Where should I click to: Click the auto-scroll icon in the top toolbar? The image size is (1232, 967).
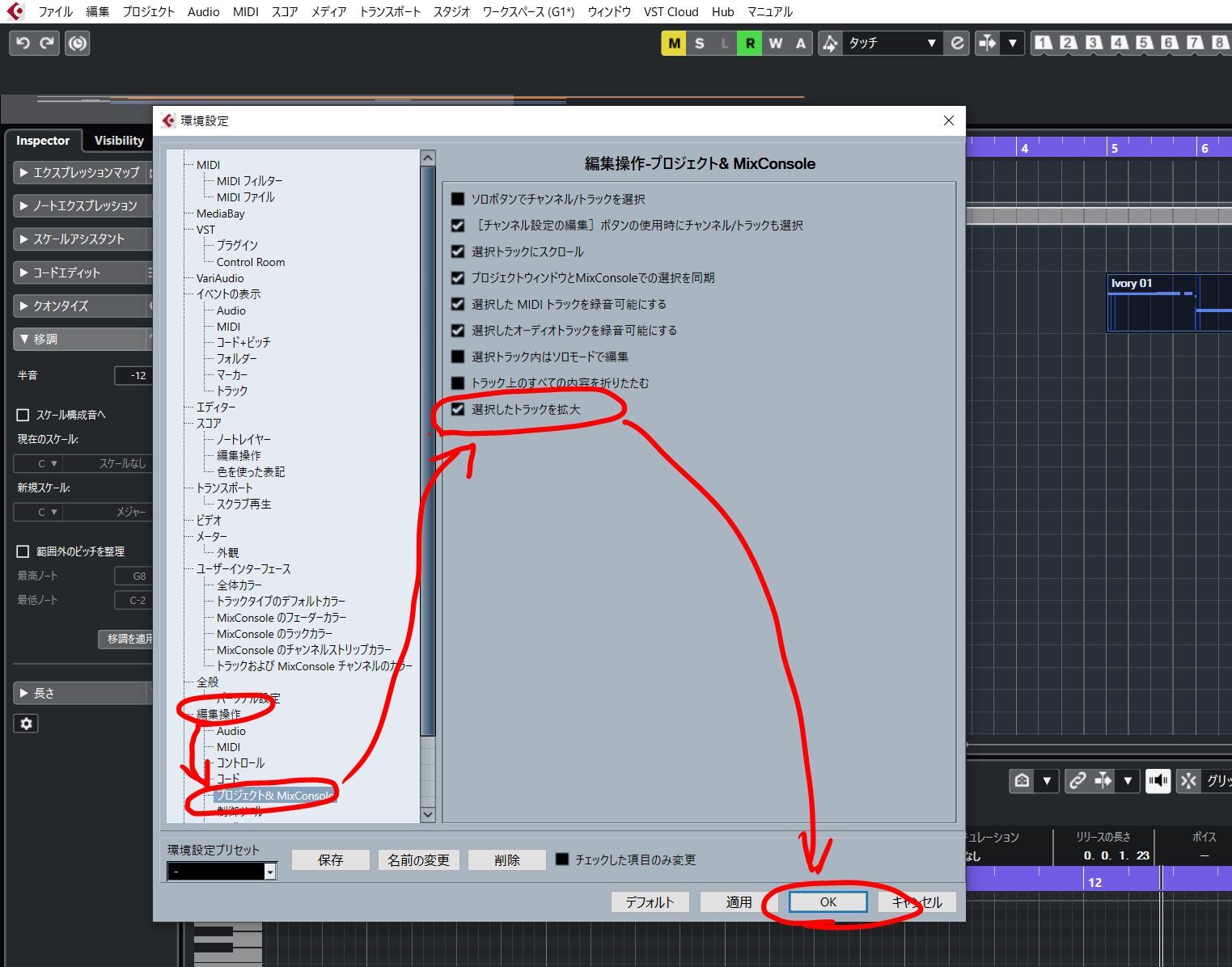coord(987,44)
